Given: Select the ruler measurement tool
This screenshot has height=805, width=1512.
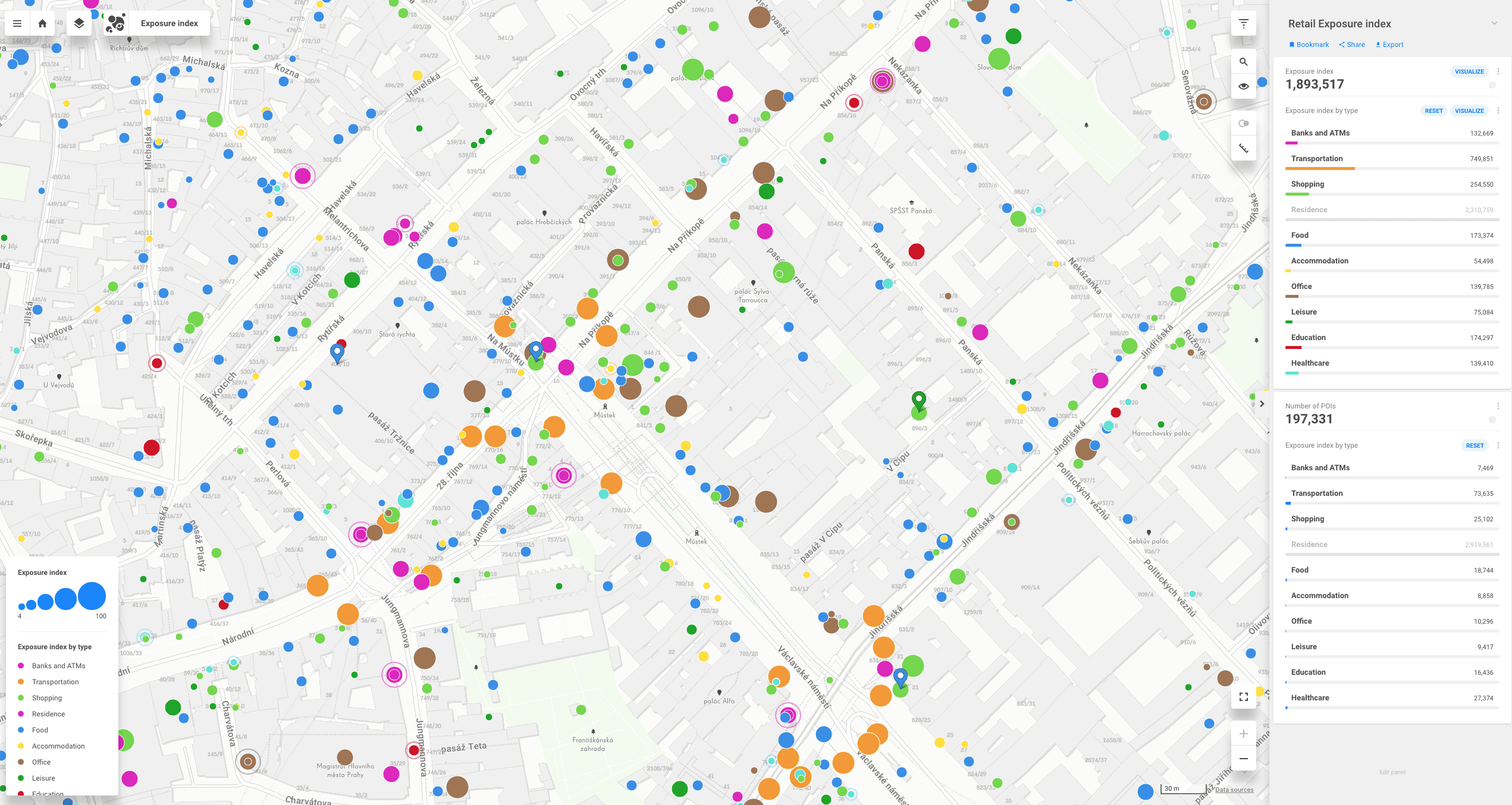Looking at the screenshot, I should pyautogui.click(x=1243, y=149).
